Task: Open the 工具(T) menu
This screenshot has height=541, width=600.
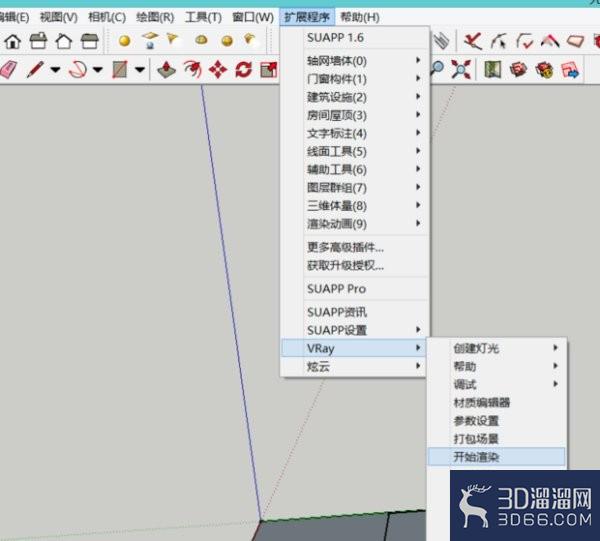Action: [203, 17]
